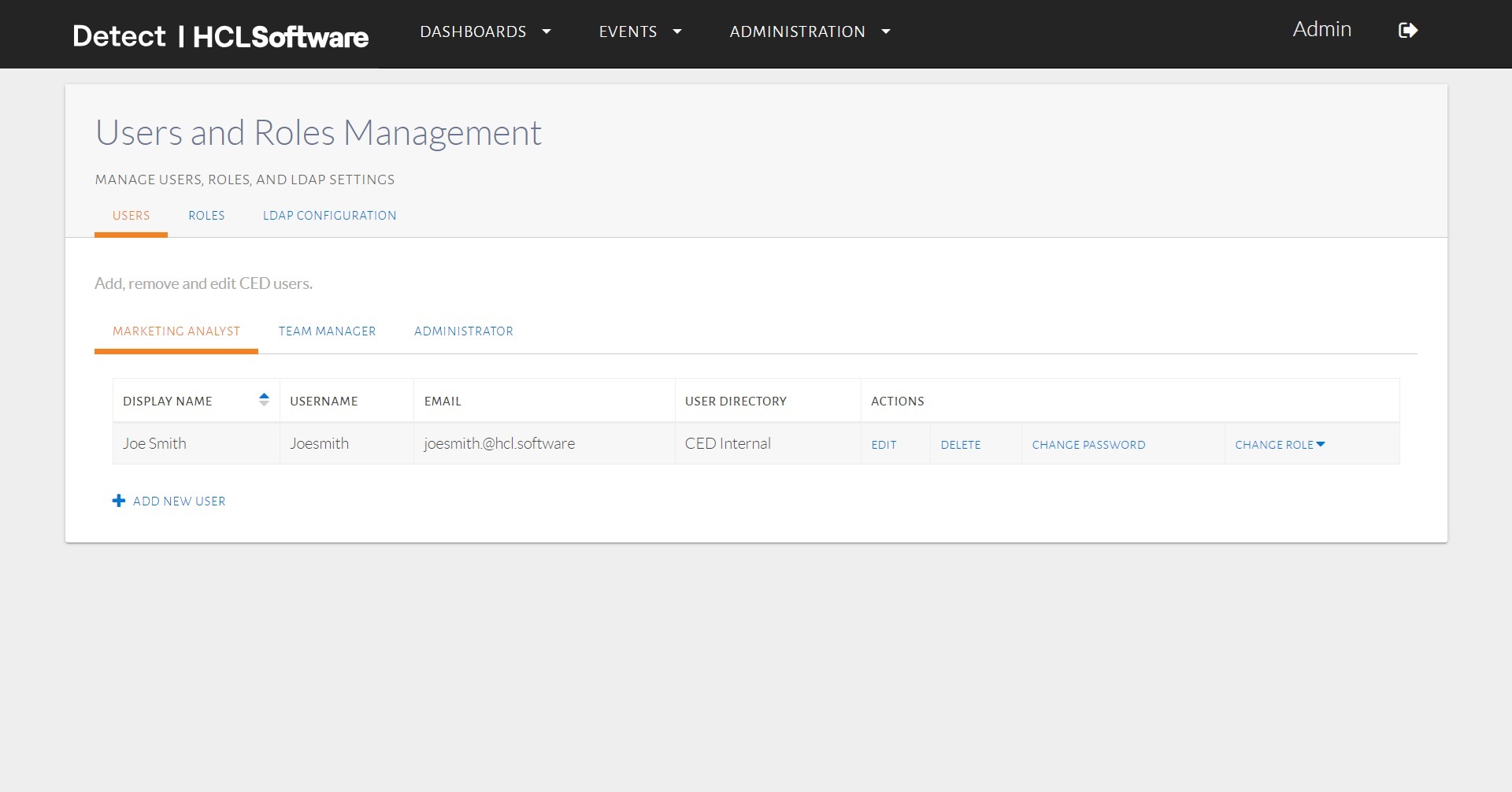Viewport: 1512px width, 792px height.
Task: Click the Admin account name
Action: click(1321, 30)
